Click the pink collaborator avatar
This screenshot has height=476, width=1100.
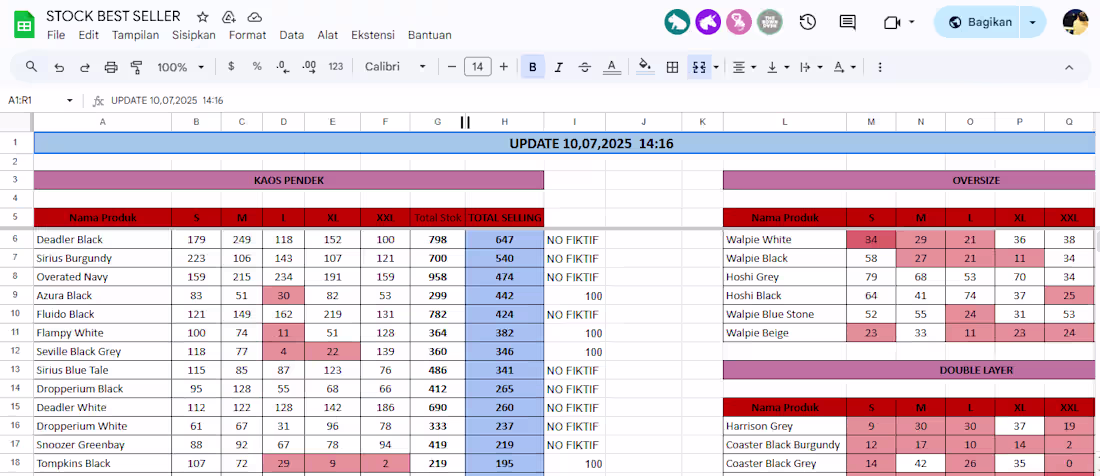(739, 22)
